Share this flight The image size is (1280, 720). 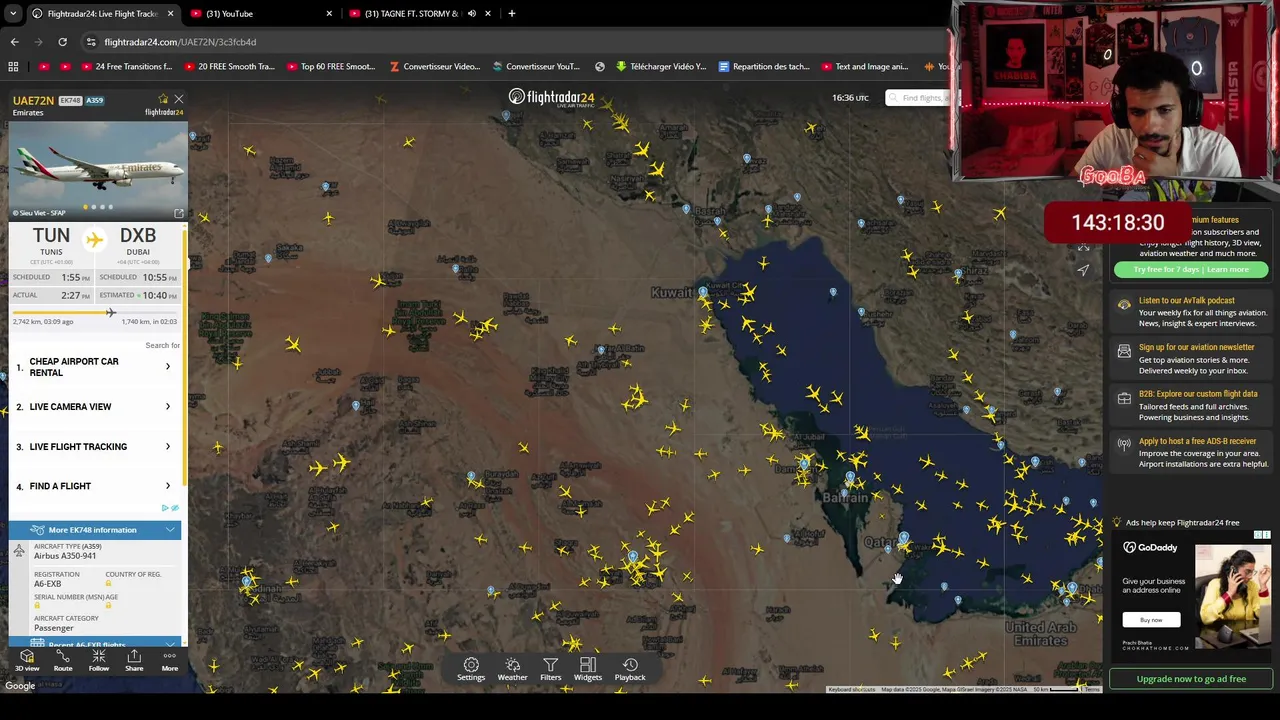tap(134, 660)
